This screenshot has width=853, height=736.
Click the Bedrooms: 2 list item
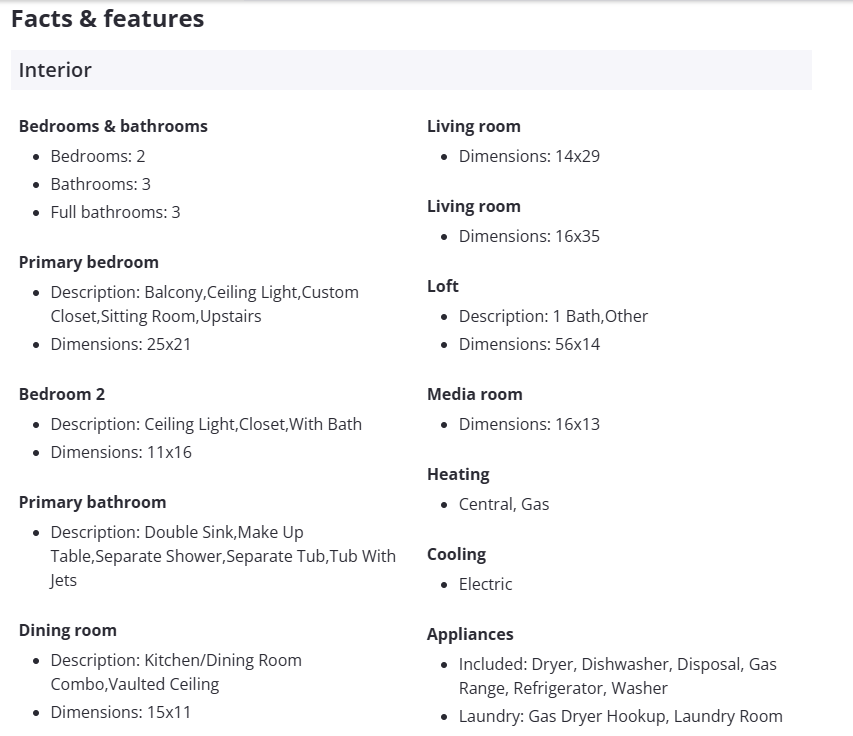pos(98,156)
